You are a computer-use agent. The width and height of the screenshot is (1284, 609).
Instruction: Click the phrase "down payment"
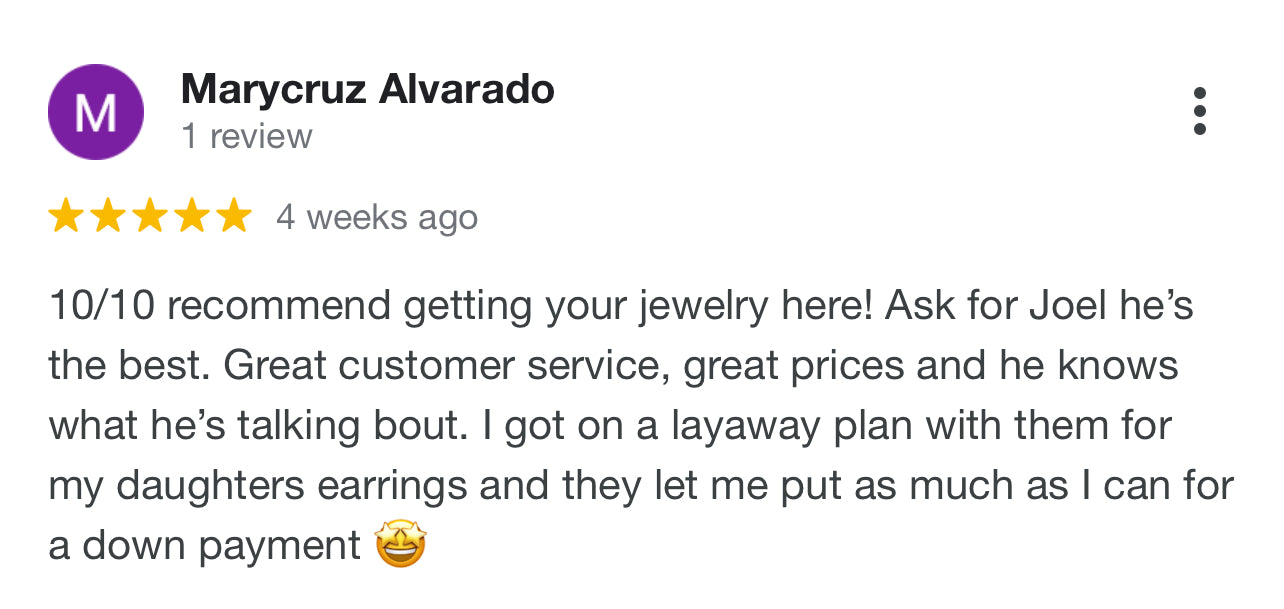[221, 547]
